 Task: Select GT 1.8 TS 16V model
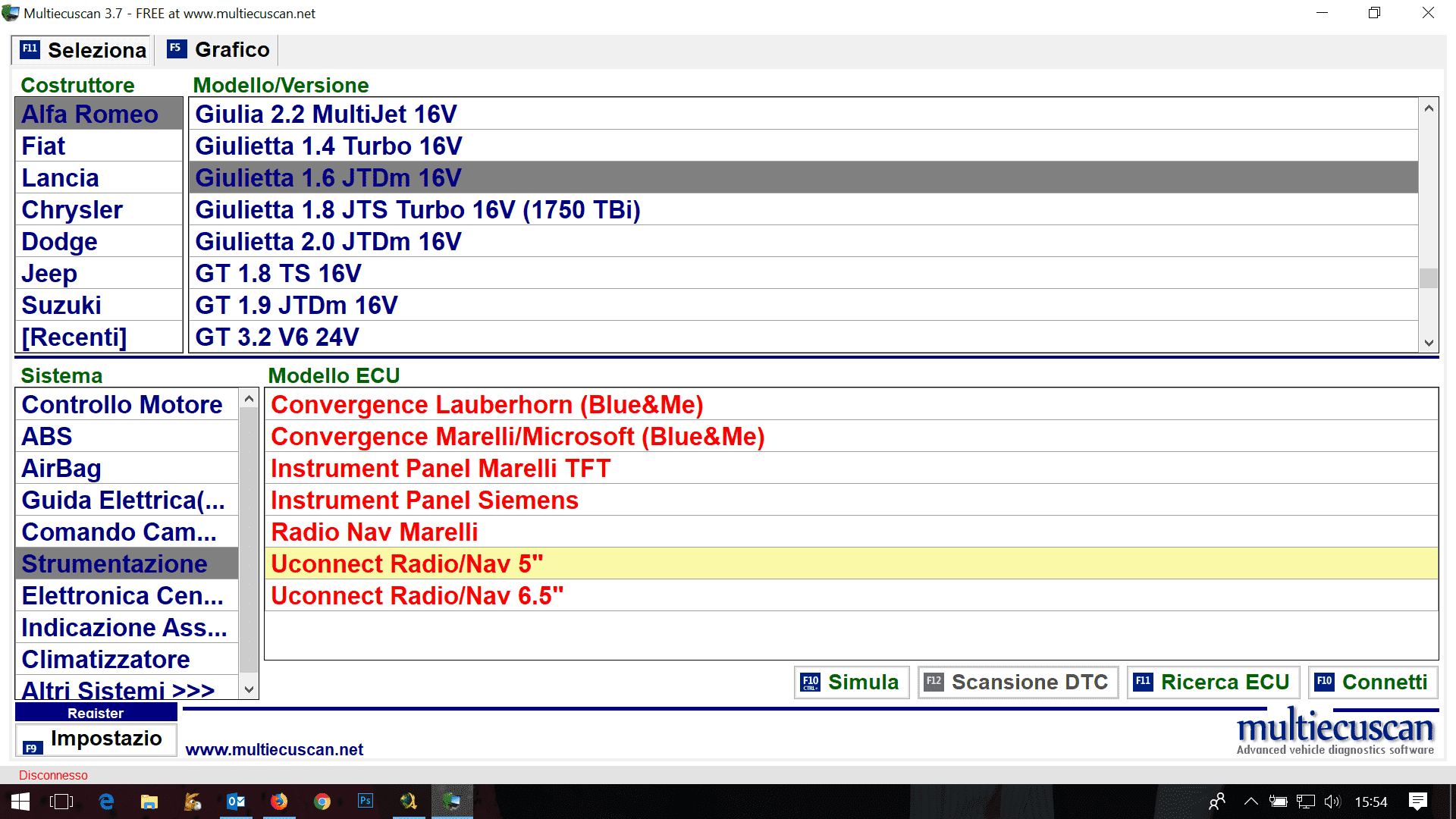(x=804, y=273)
